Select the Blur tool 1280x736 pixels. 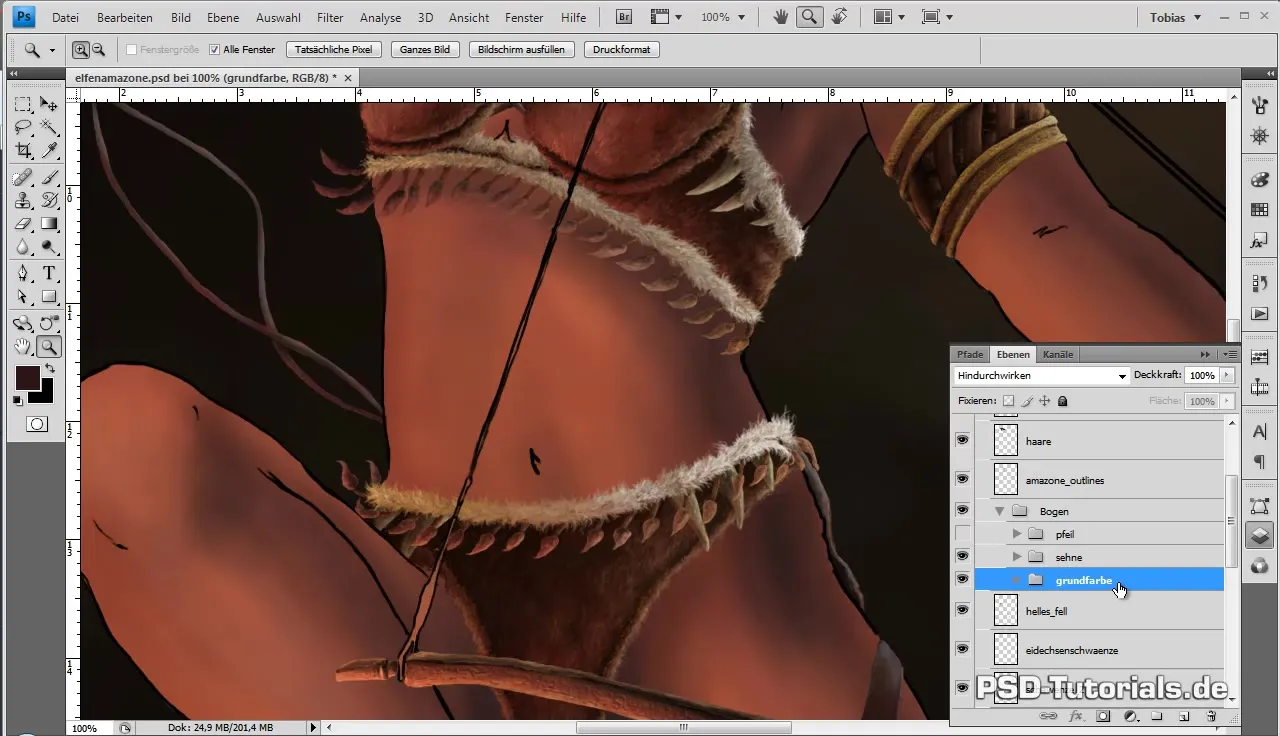[x=23, y=246]
